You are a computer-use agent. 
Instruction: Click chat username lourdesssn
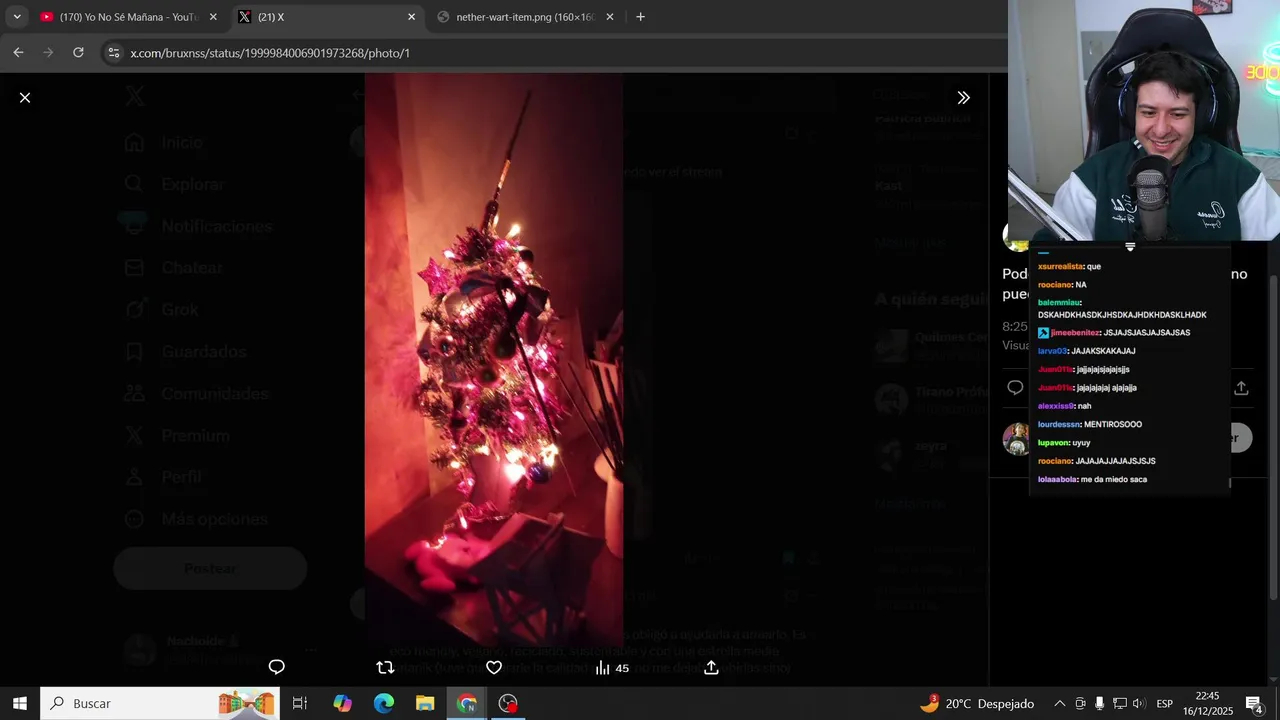[x=1059, y=424]
